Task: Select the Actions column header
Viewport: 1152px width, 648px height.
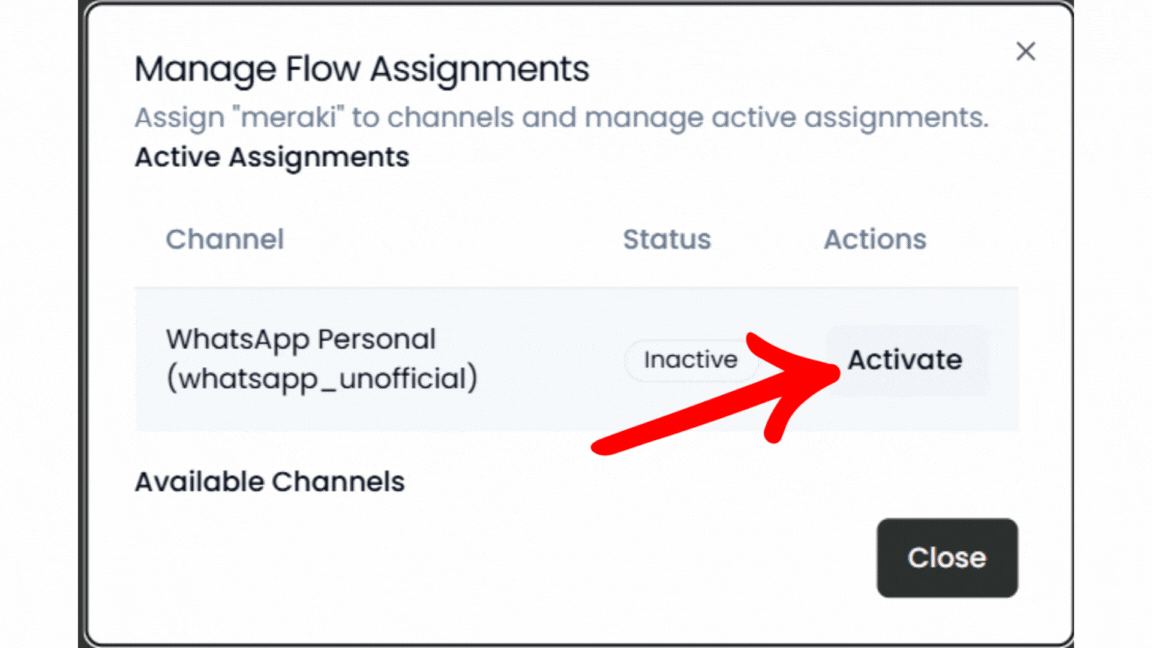Action: [875, 240]
